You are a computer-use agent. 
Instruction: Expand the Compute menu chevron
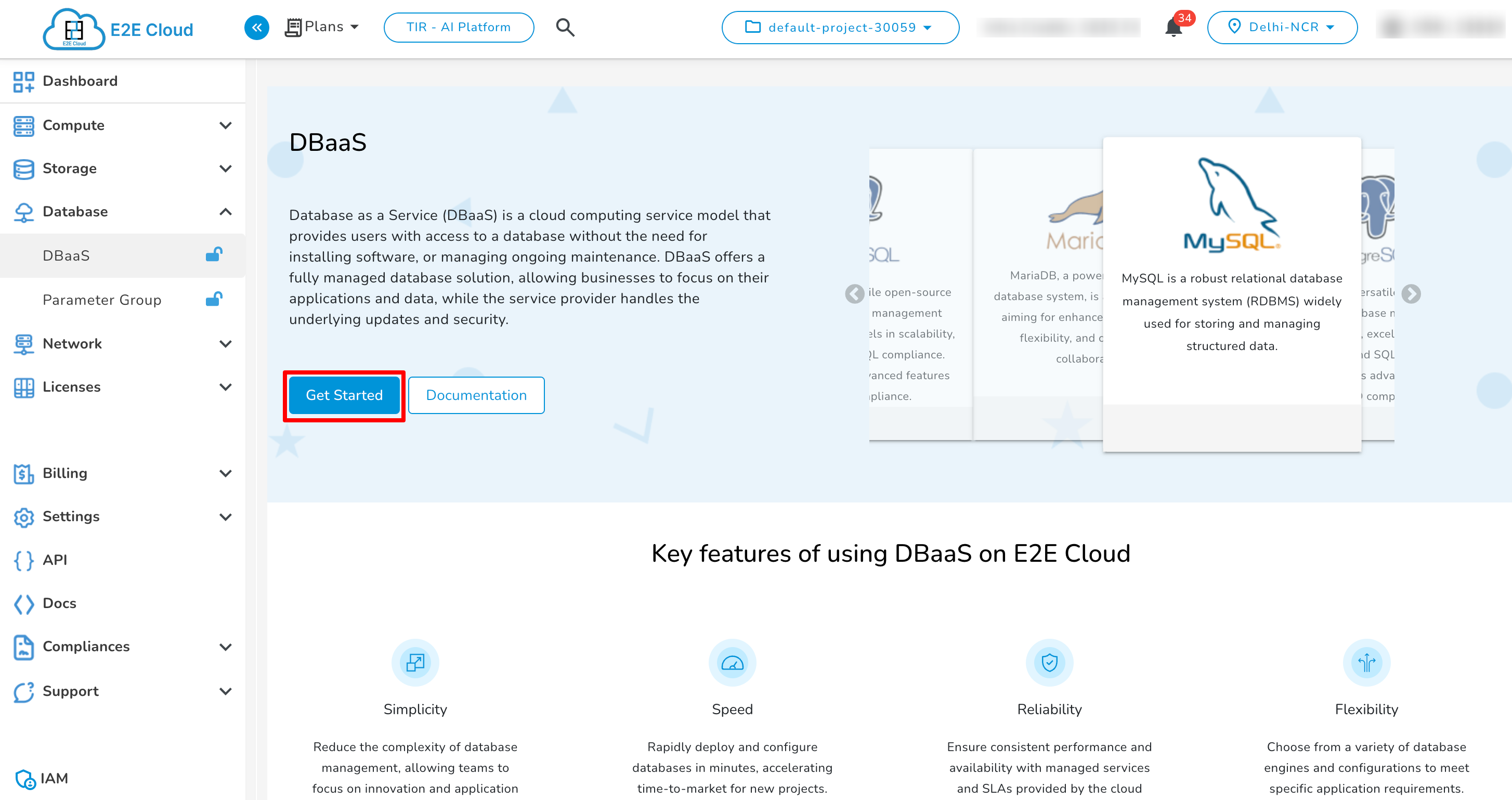click(225, 126)
